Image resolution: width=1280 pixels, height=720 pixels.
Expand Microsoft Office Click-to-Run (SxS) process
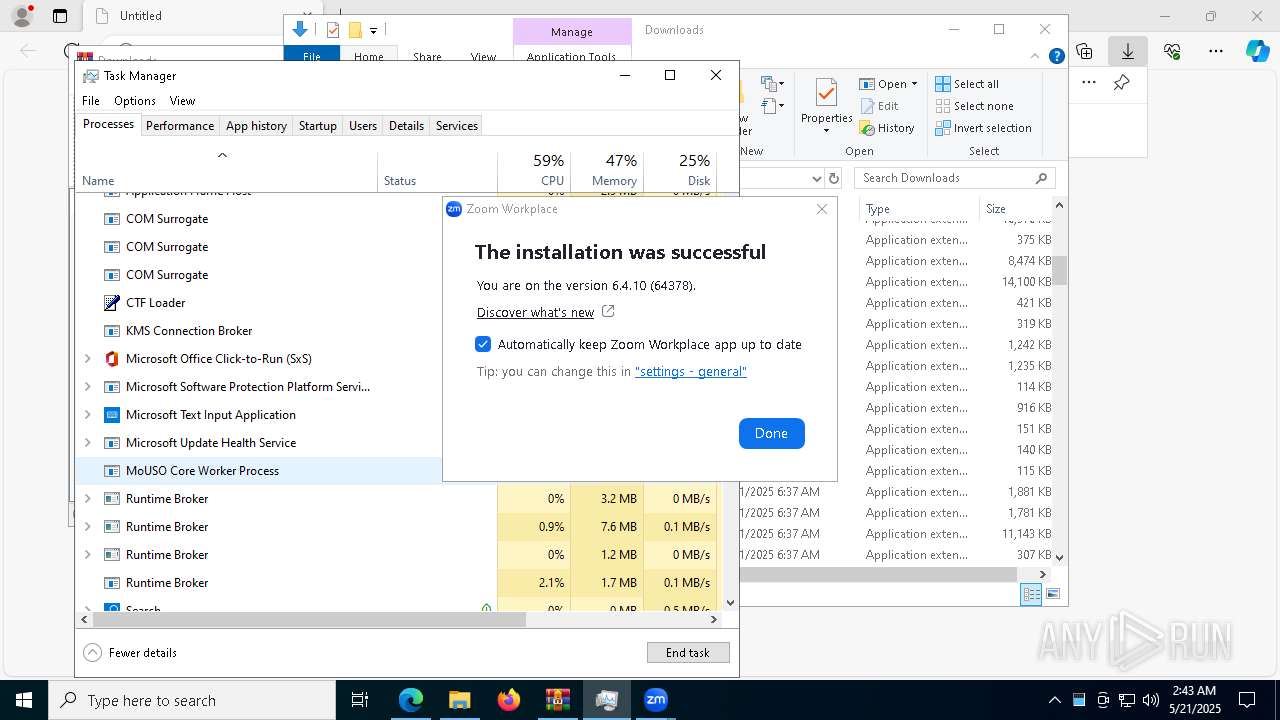click(x=88, y=359)
